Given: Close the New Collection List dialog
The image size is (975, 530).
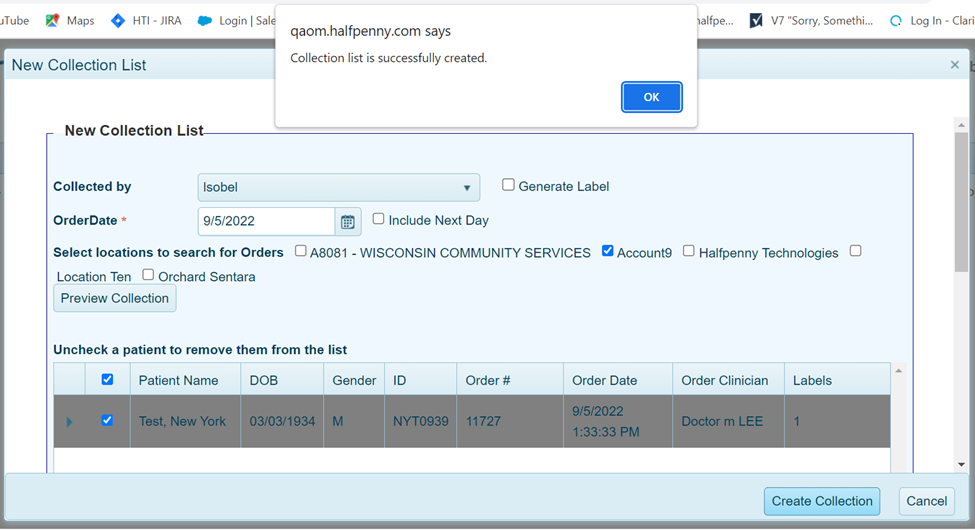Looking at the screenshot, I should [954, 65].
